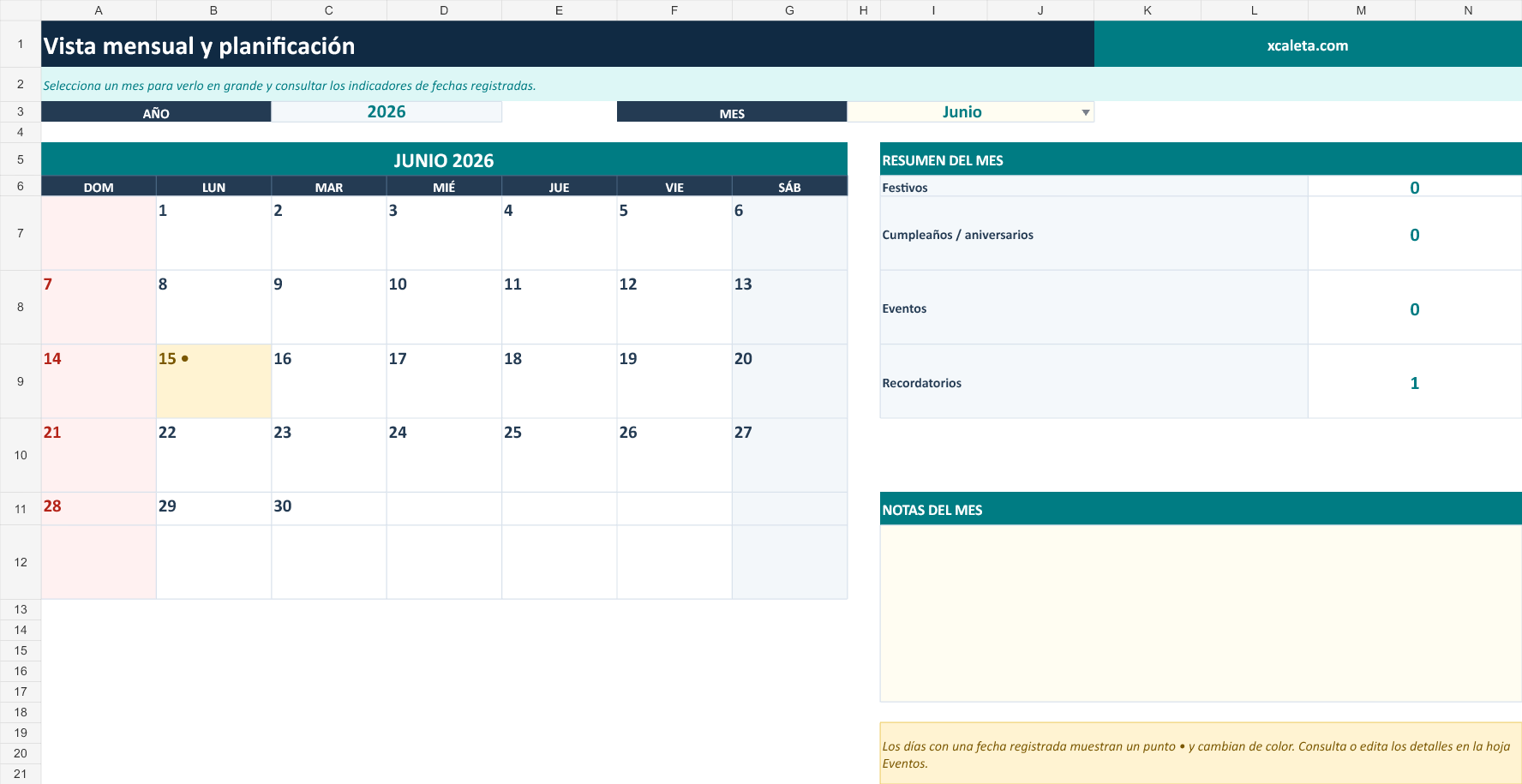Select day 20 in the calendar

click(x=789, y=381)
